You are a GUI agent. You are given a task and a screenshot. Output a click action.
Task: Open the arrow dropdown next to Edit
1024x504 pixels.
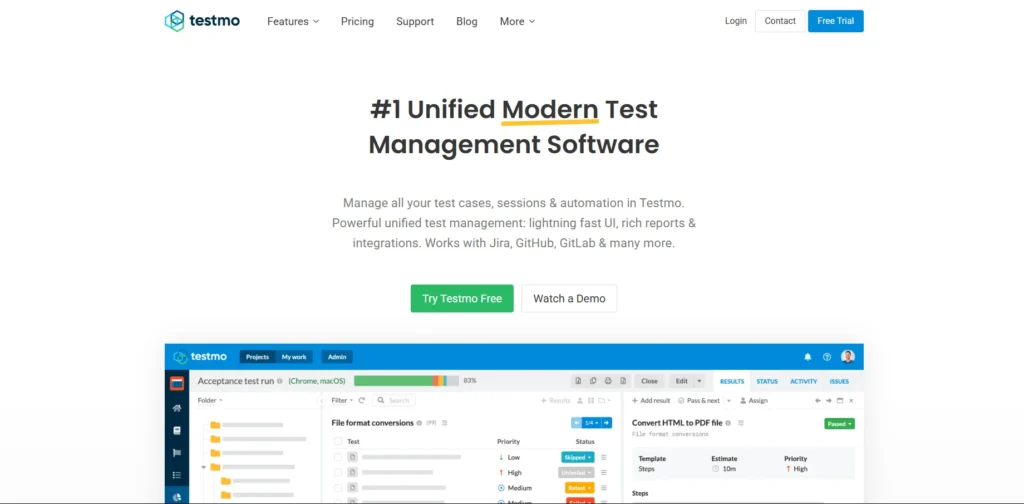pos(699,381)
